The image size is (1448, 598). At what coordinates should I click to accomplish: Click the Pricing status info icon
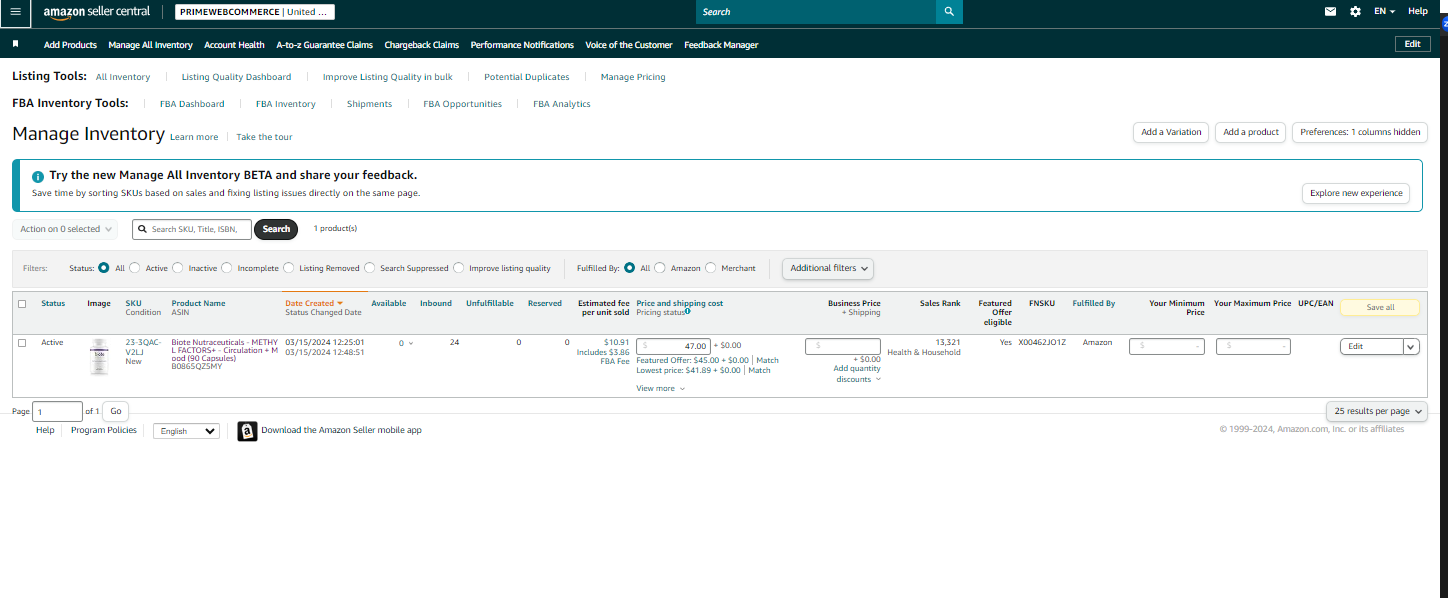tap(688, 312)
